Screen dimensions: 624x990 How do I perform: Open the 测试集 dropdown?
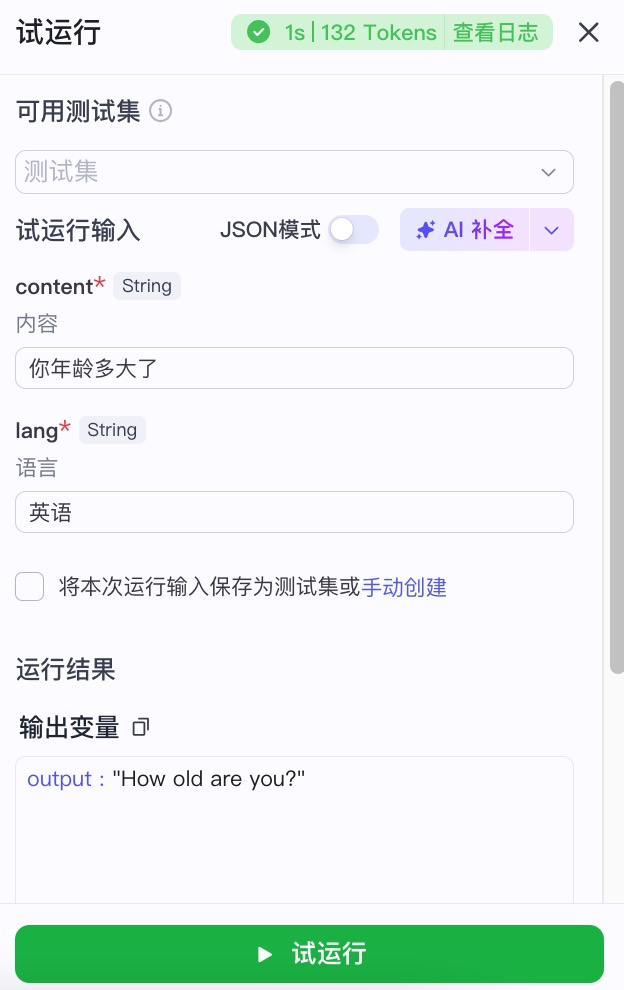click(294, 172)
